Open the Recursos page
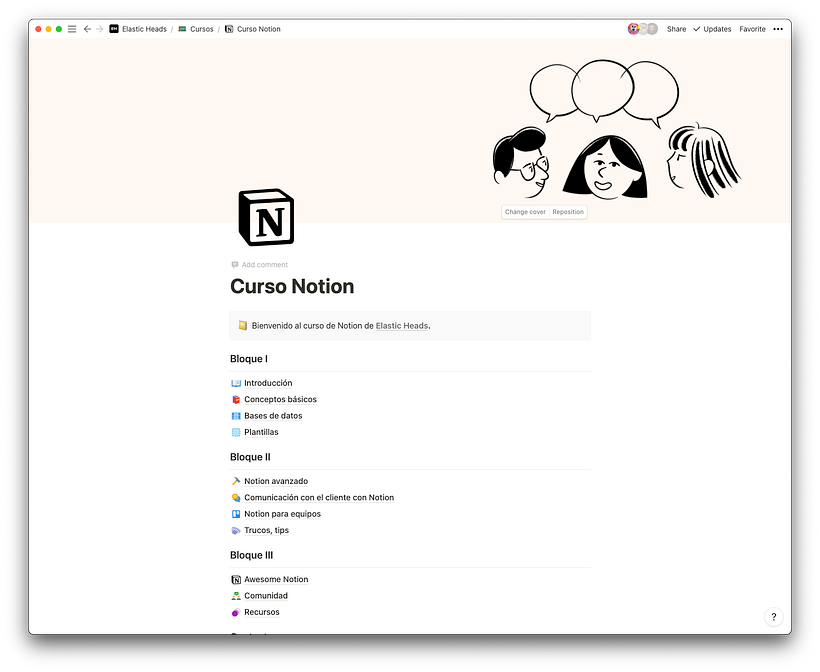Viewport: 820px width, 672px height. [261, 612]
